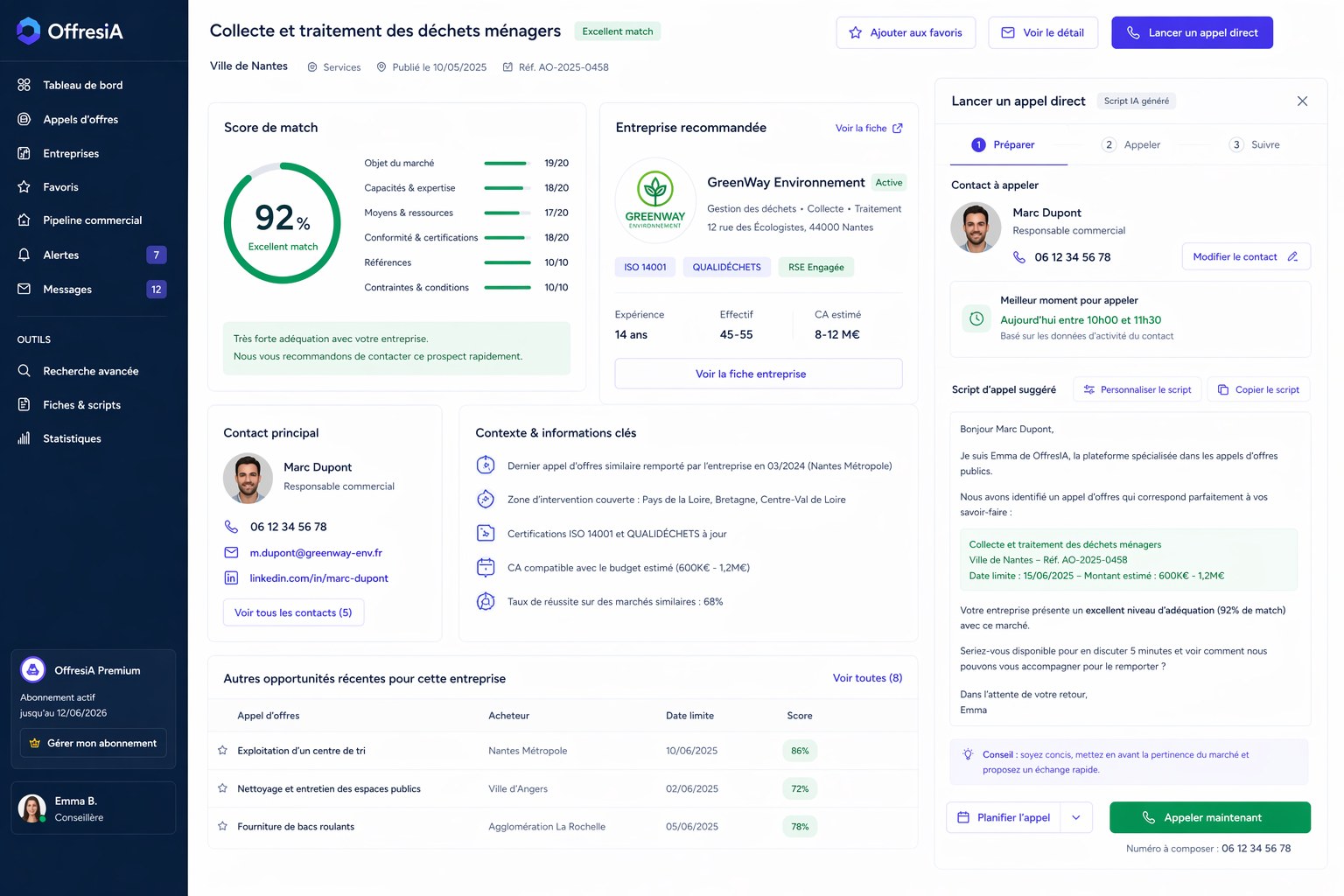Click the calendar icon beside CA compatible

point(486,568)
